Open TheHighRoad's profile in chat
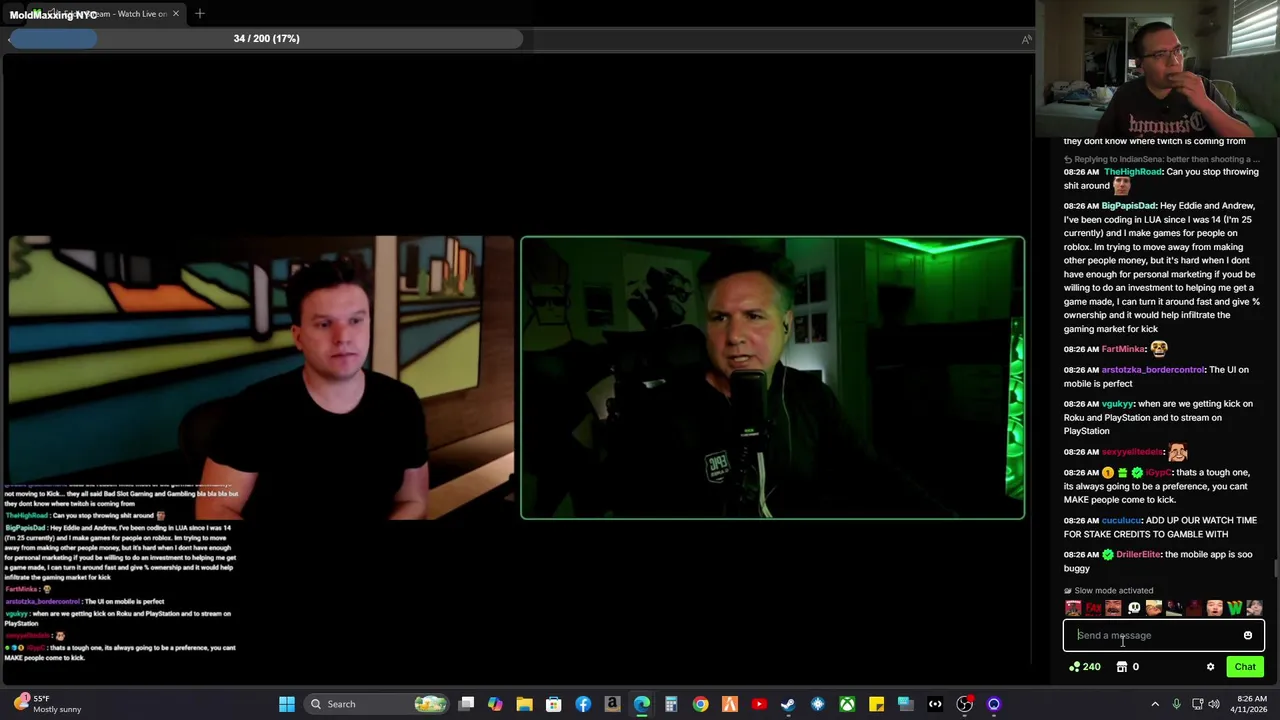The height and width of the screenshot is (720, 1280). pyautogui.click(x=1133, y=172)
